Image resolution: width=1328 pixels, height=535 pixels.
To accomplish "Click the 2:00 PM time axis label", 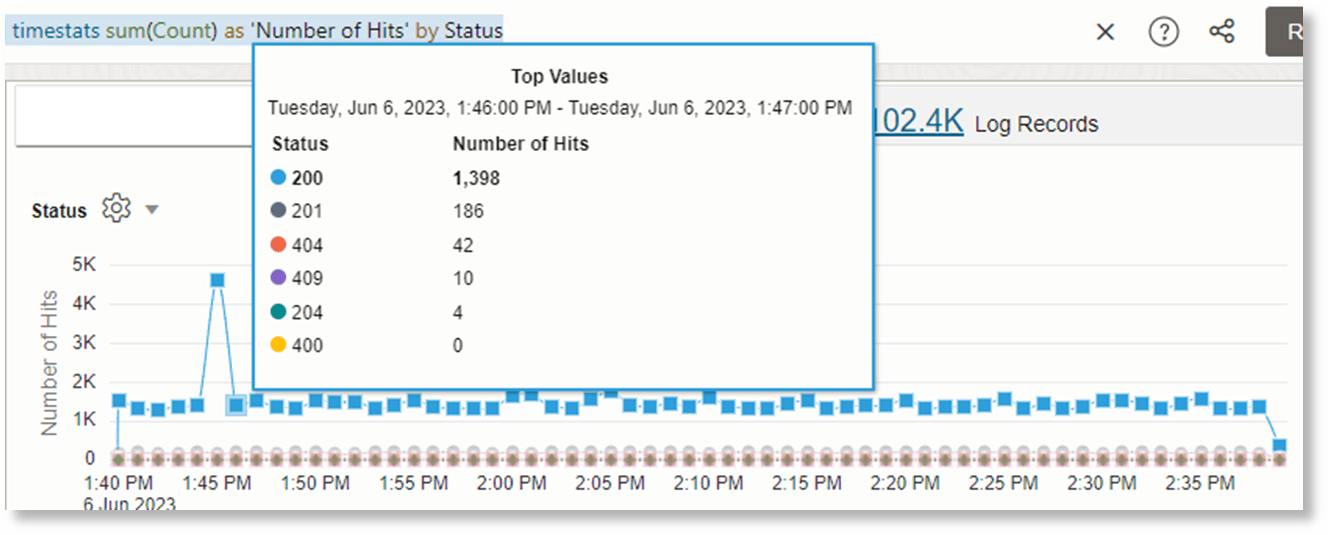I will pyautogui.click(x=512, y=484).
